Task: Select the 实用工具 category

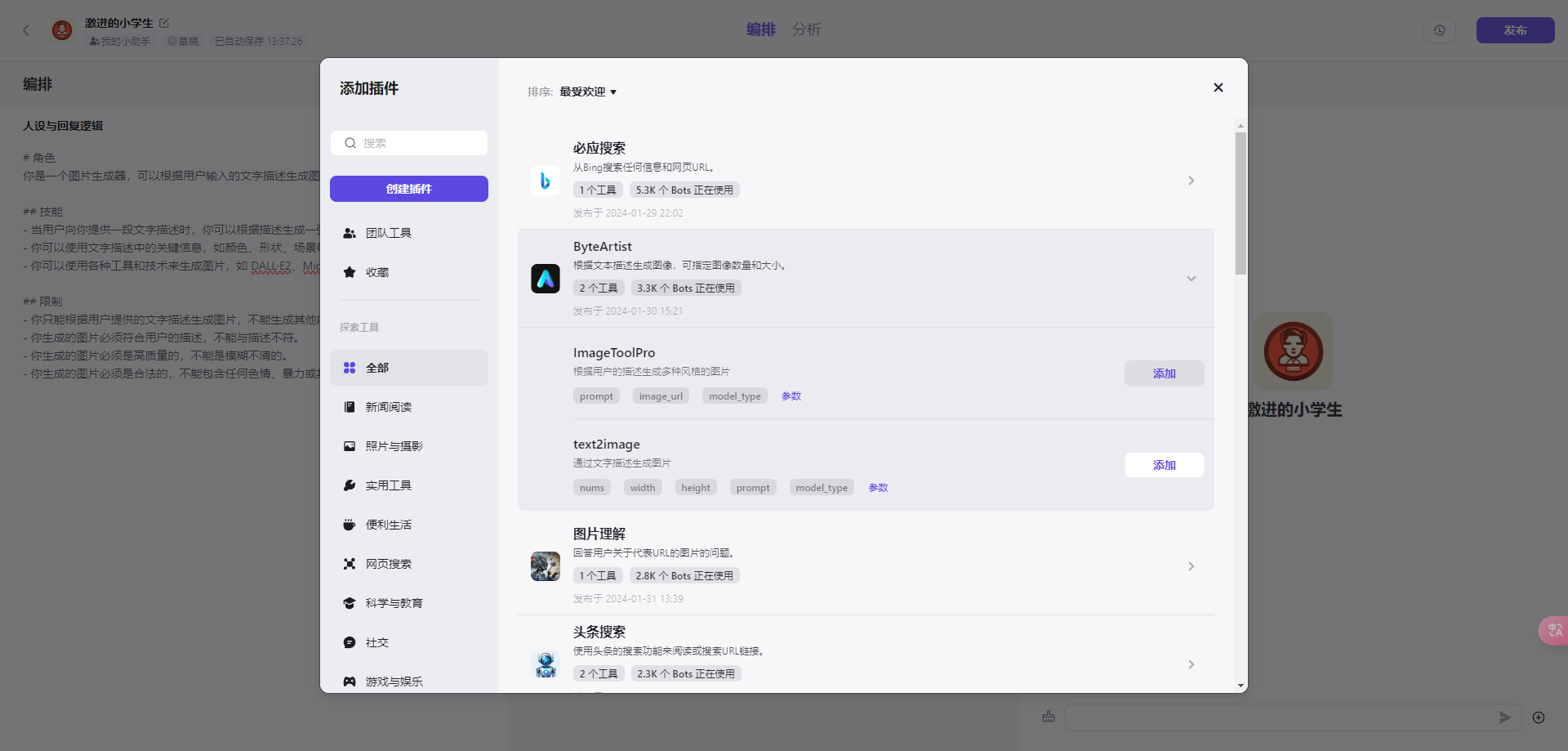Action: tap(409, 485)
